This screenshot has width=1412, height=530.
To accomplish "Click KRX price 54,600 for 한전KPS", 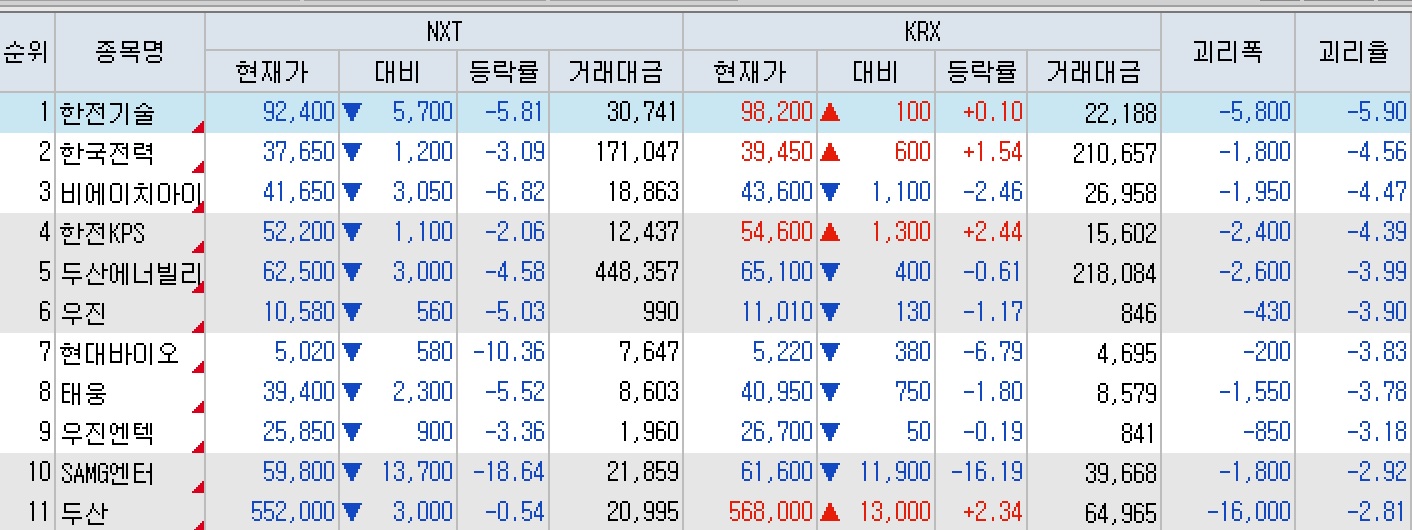I will [x=777, y=233].
